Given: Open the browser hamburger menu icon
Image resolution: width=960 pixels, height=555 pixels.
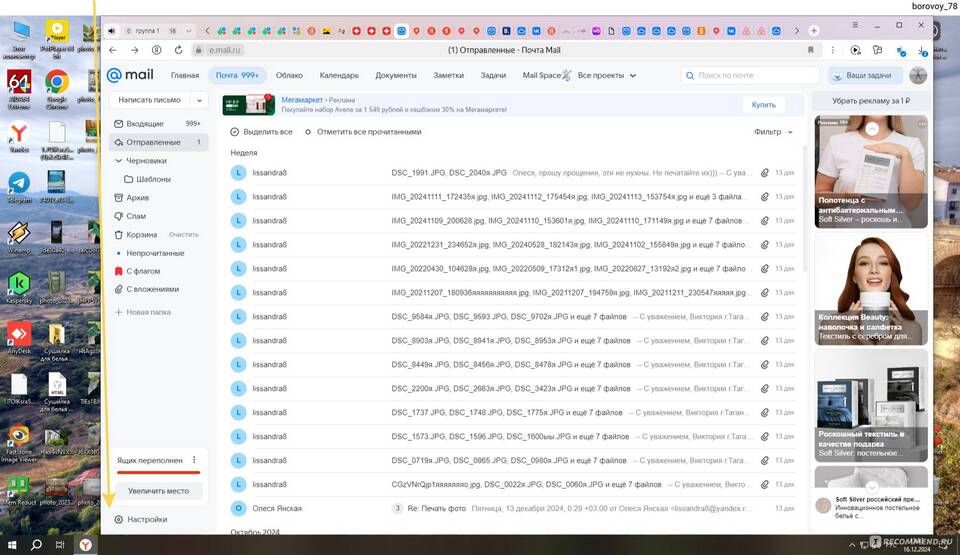Looking at the screenshot, I should coord(855,25).
